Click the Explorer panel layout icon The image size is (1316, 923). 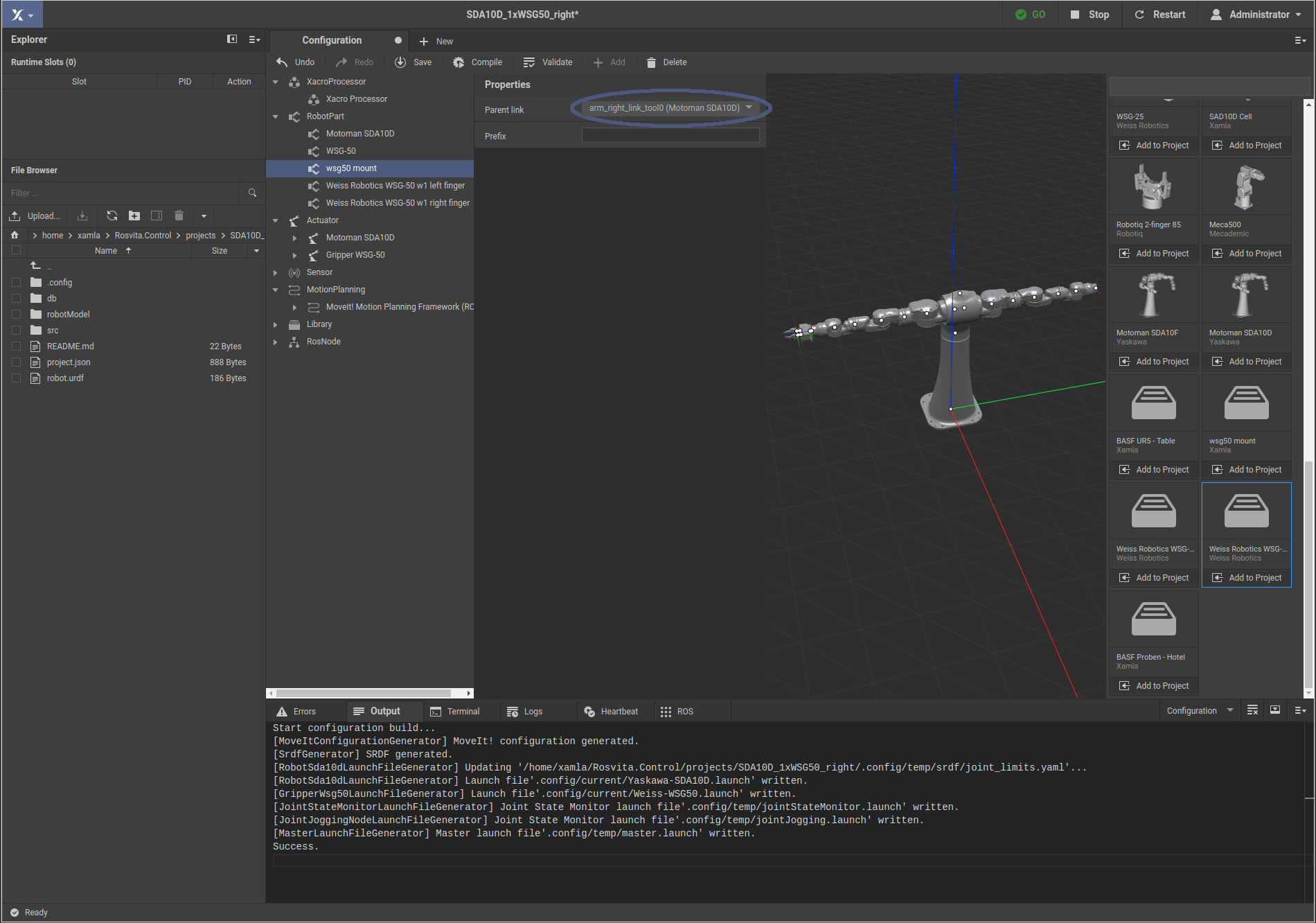(232, 39)
